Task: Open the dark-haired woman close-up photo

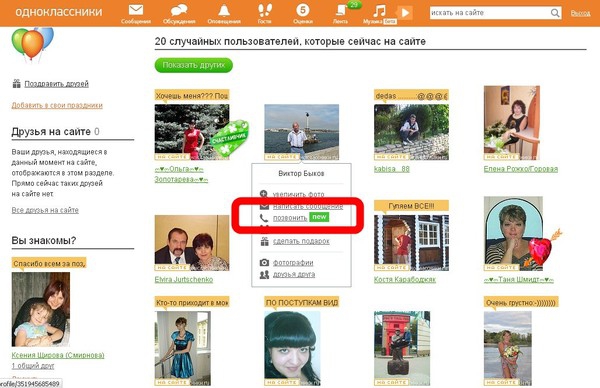Action: click(x=292, y=348)
